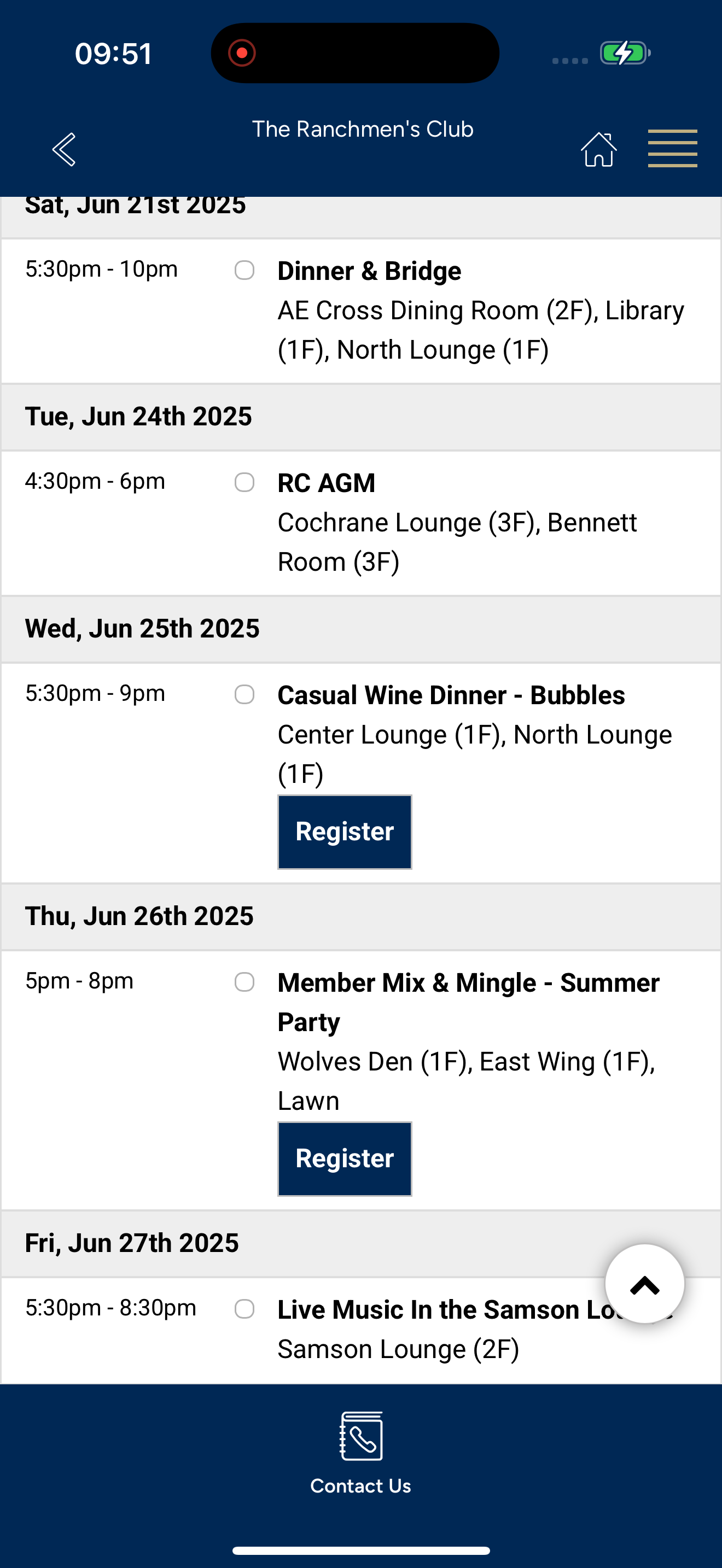Tap the red screen recording indicator

[x=242, y=53]
